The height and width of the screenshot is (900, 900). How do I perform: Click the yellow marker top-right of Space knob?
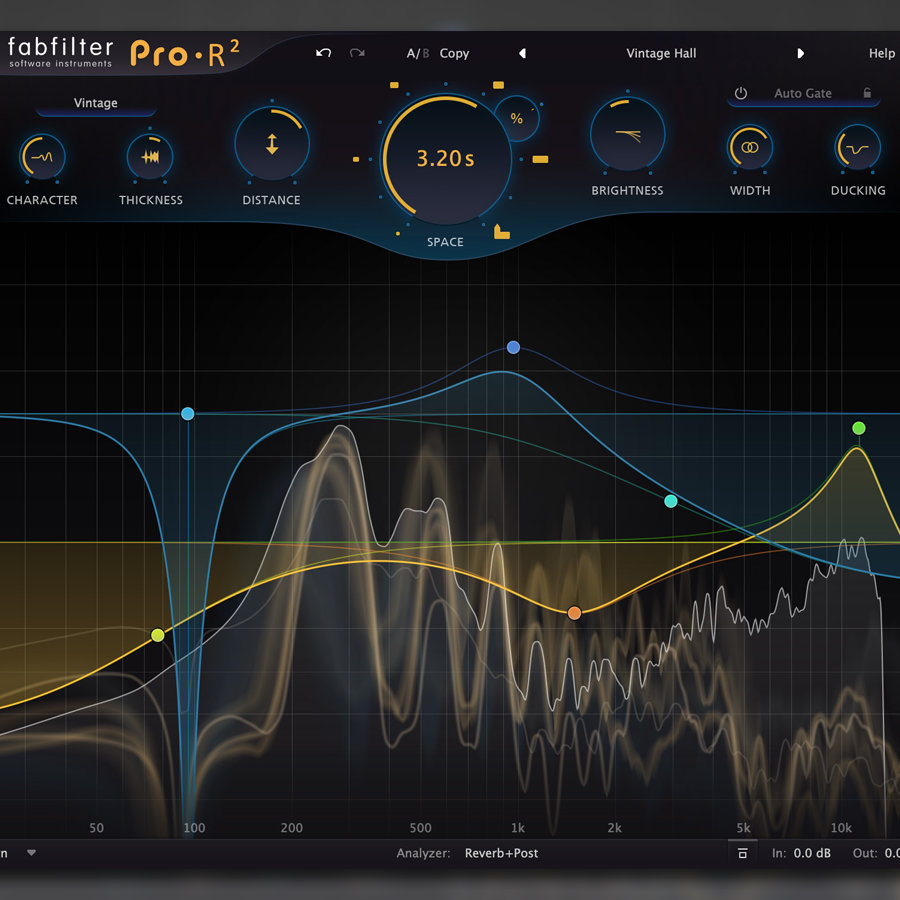coord(498,85)
